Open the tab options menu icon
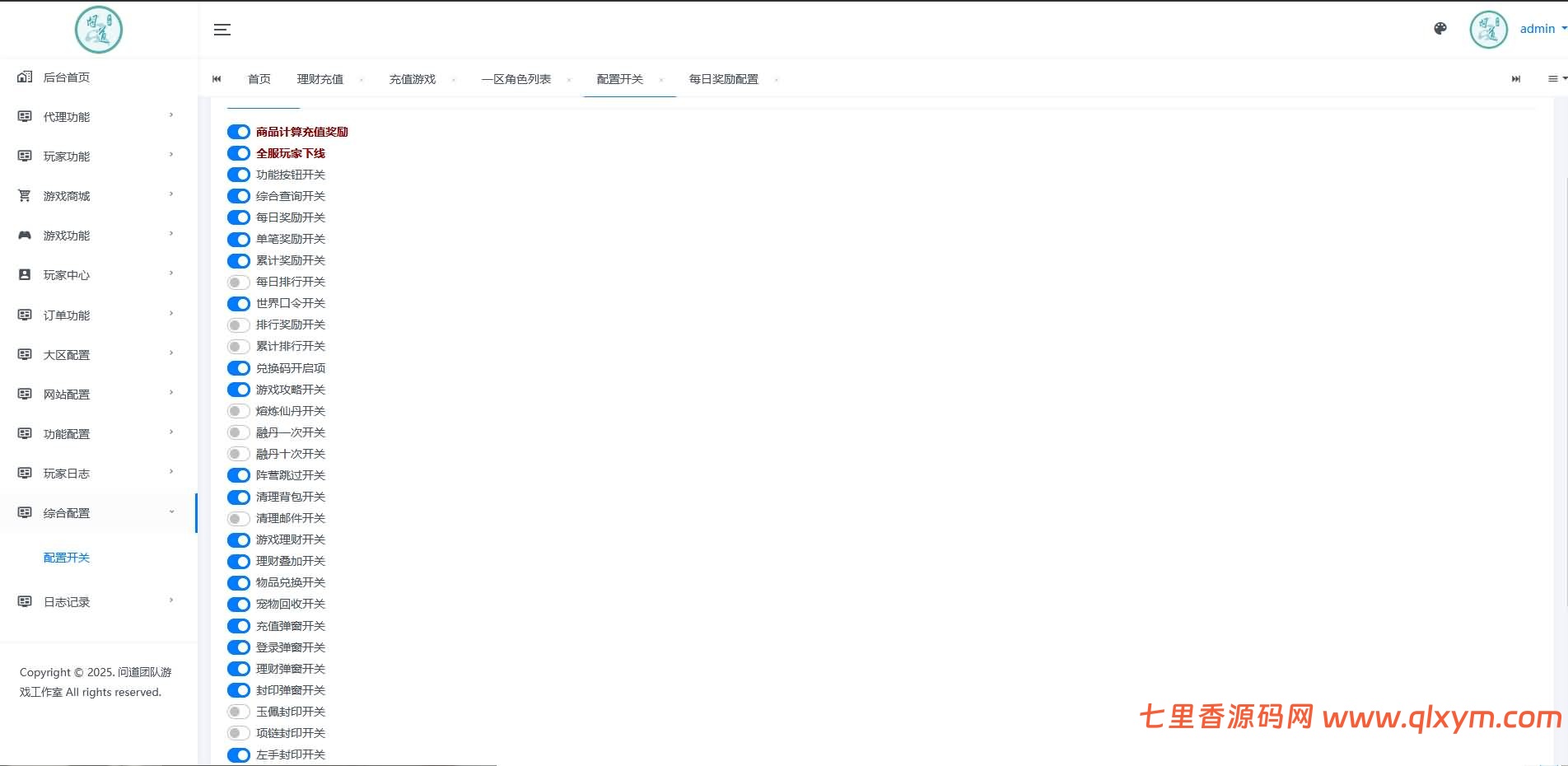The image size is (1568, 766). (1555, 79)
